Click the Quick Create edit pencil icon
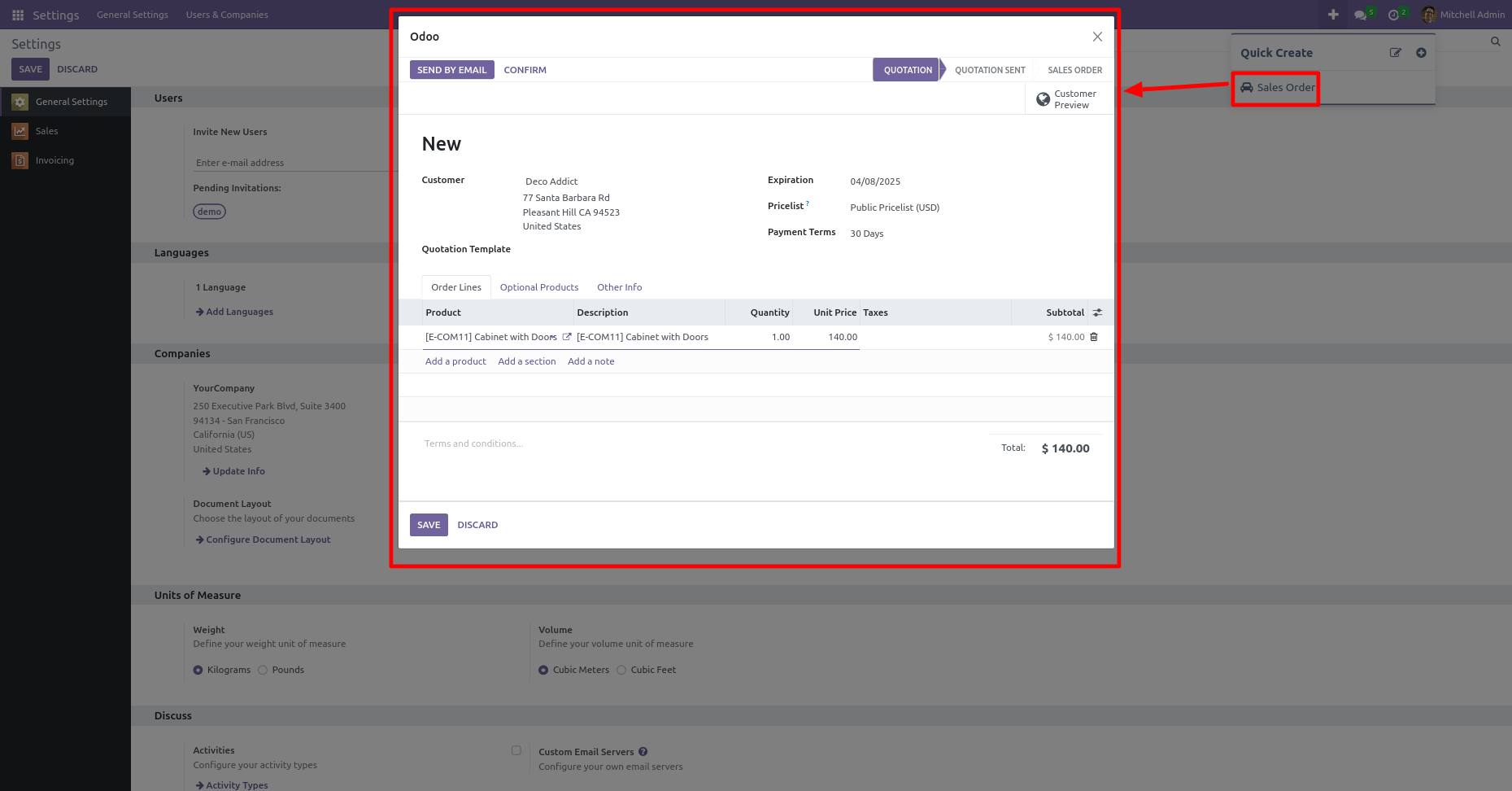The height and width of the screenshot is (791, 1512). (1396, 53)
